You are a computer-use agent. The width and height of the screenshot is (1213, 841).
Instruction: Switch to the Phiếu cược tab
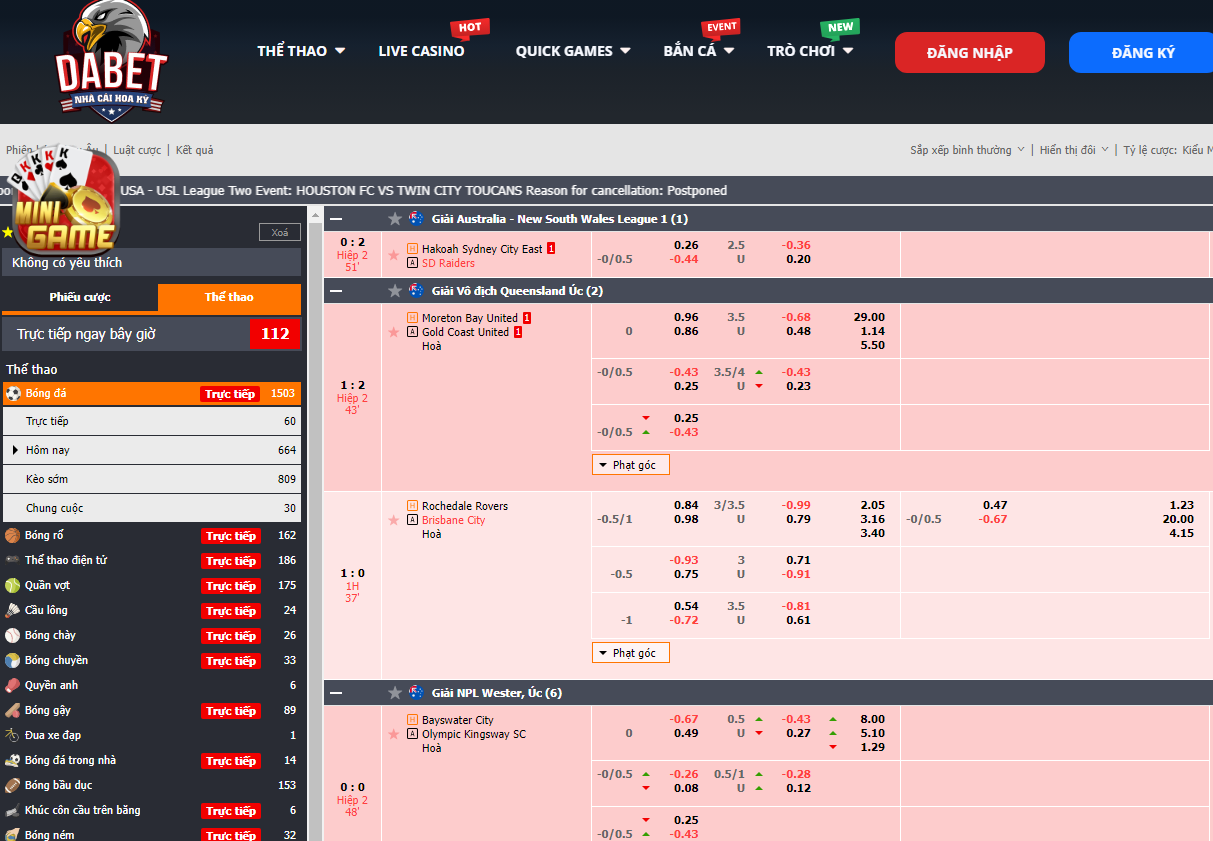(80, 297)
